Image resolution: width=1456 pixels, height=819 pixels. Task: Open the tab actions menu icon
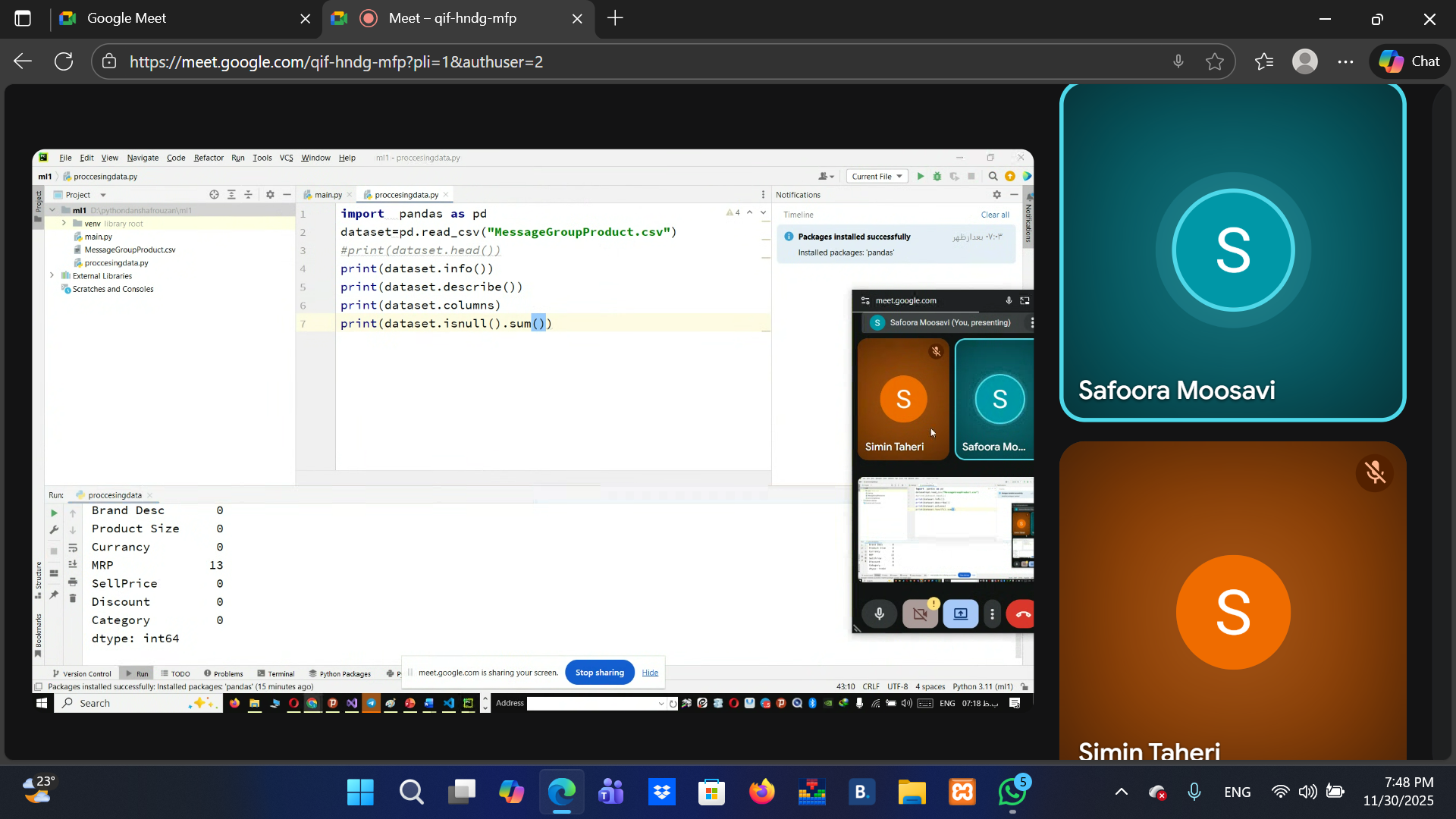(23, 18)
